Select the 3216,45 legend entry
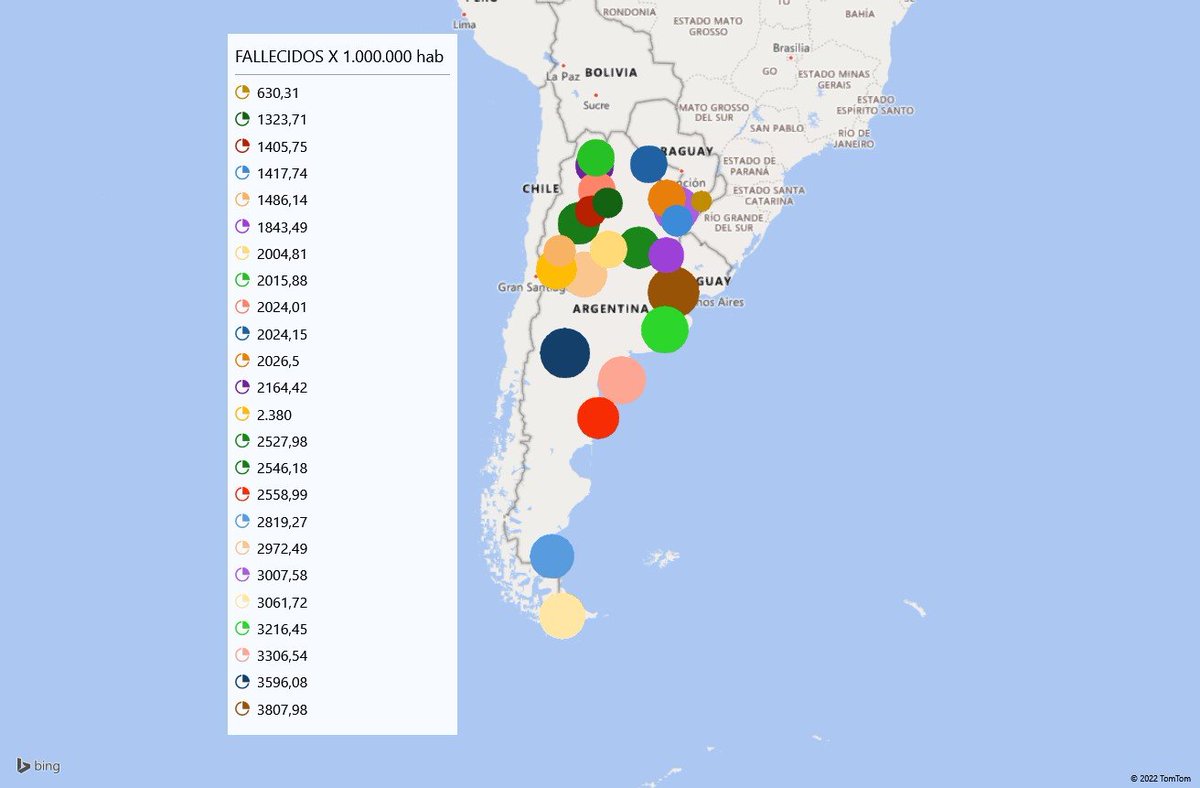1200x788 pixels. click(x=271, y=629)
